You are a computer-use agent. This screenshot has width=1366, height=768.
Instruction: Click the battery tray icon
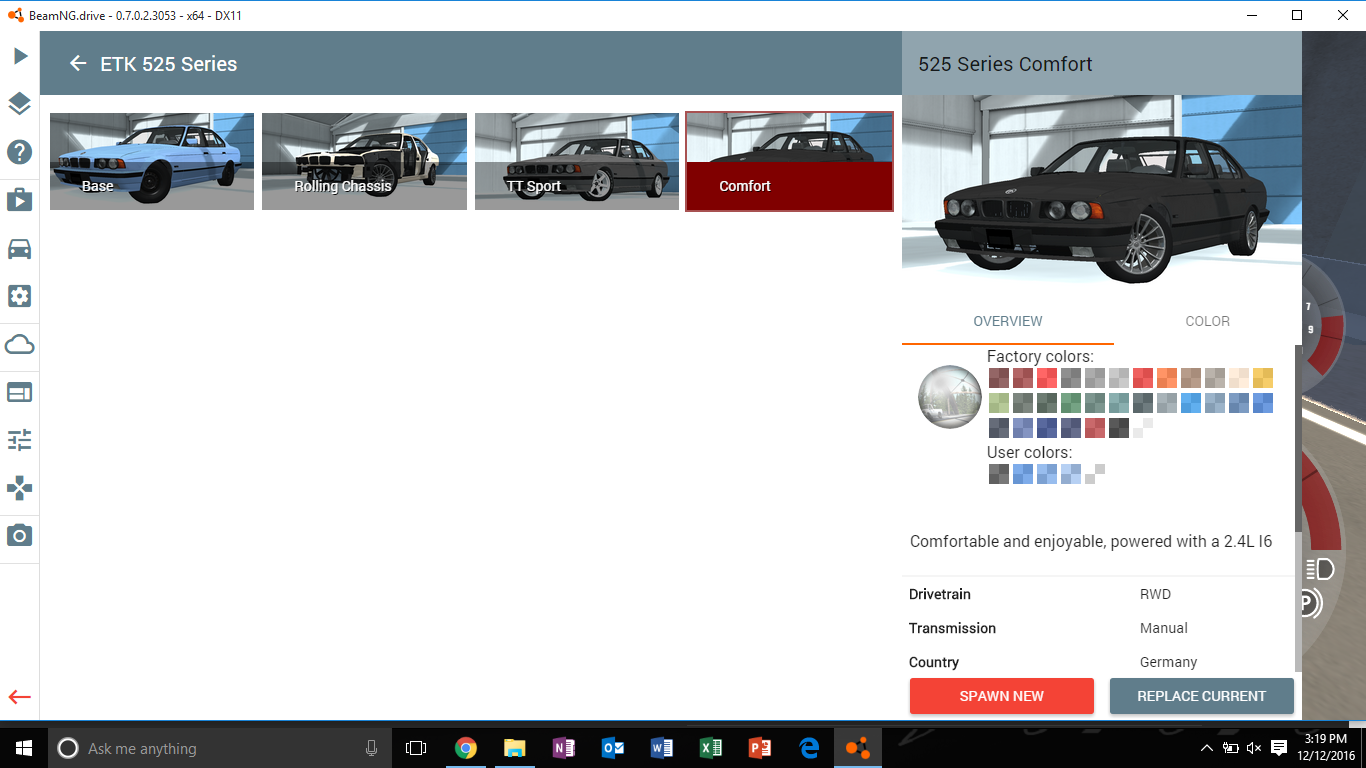[1230, 748]
